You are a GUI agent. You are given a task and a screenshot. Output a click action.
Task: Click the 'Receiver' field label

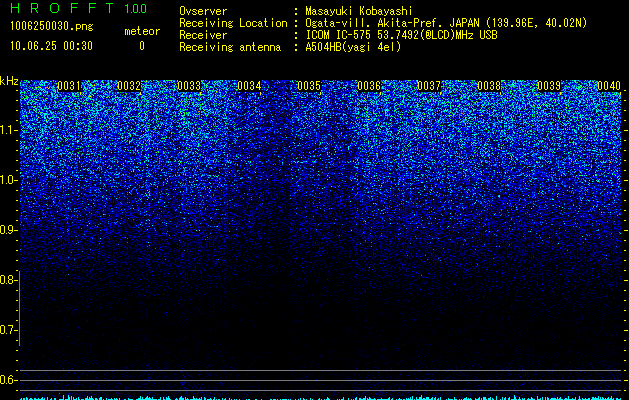[203, 35]
